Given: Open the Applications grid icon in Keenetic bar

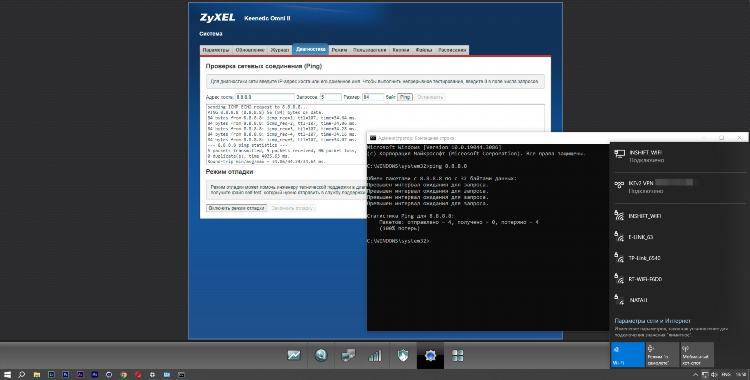Looking at the screenshot, I should (x=458, y=355).
